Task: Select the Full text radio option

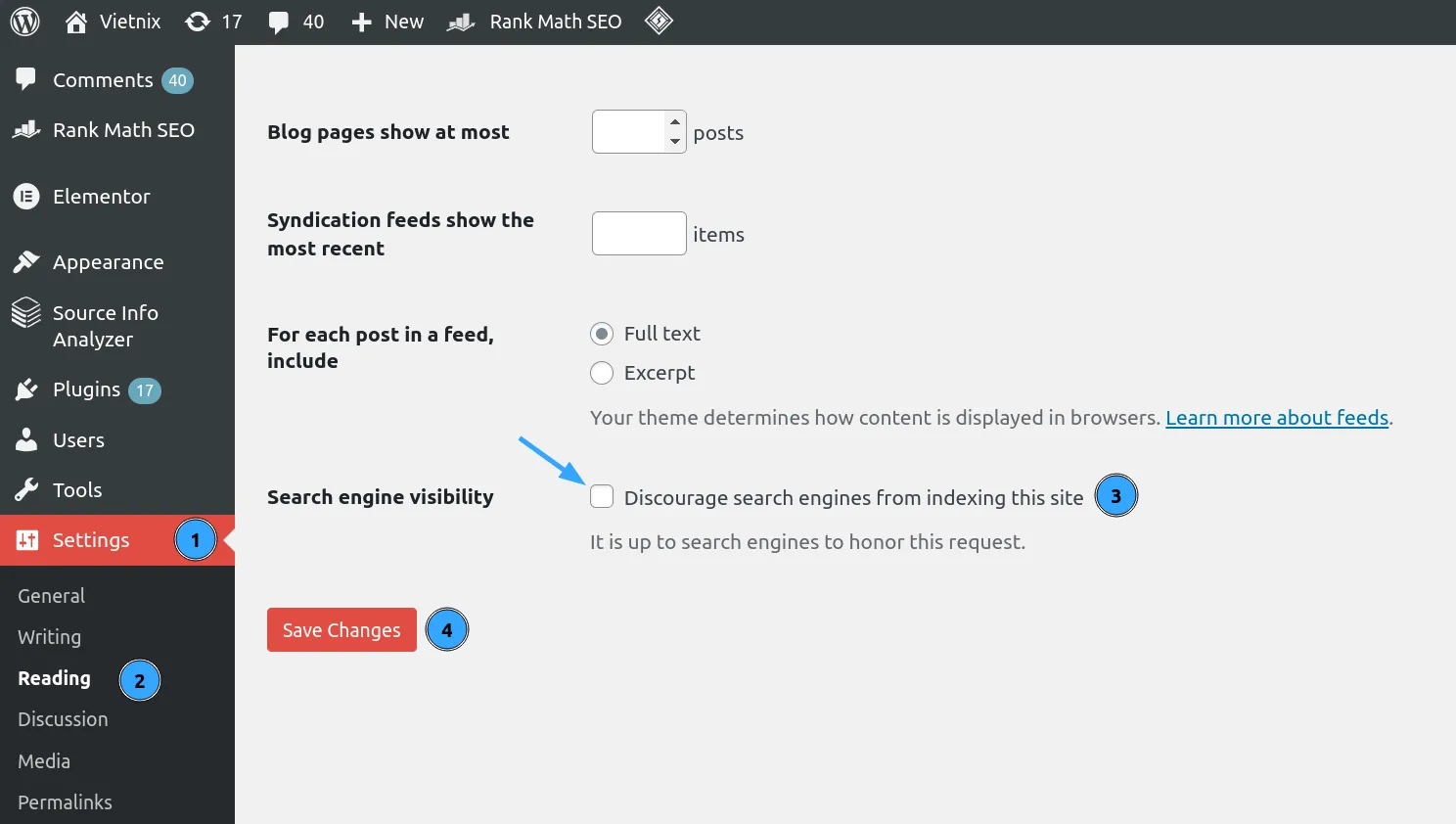Action: click(x=602, y=334)
